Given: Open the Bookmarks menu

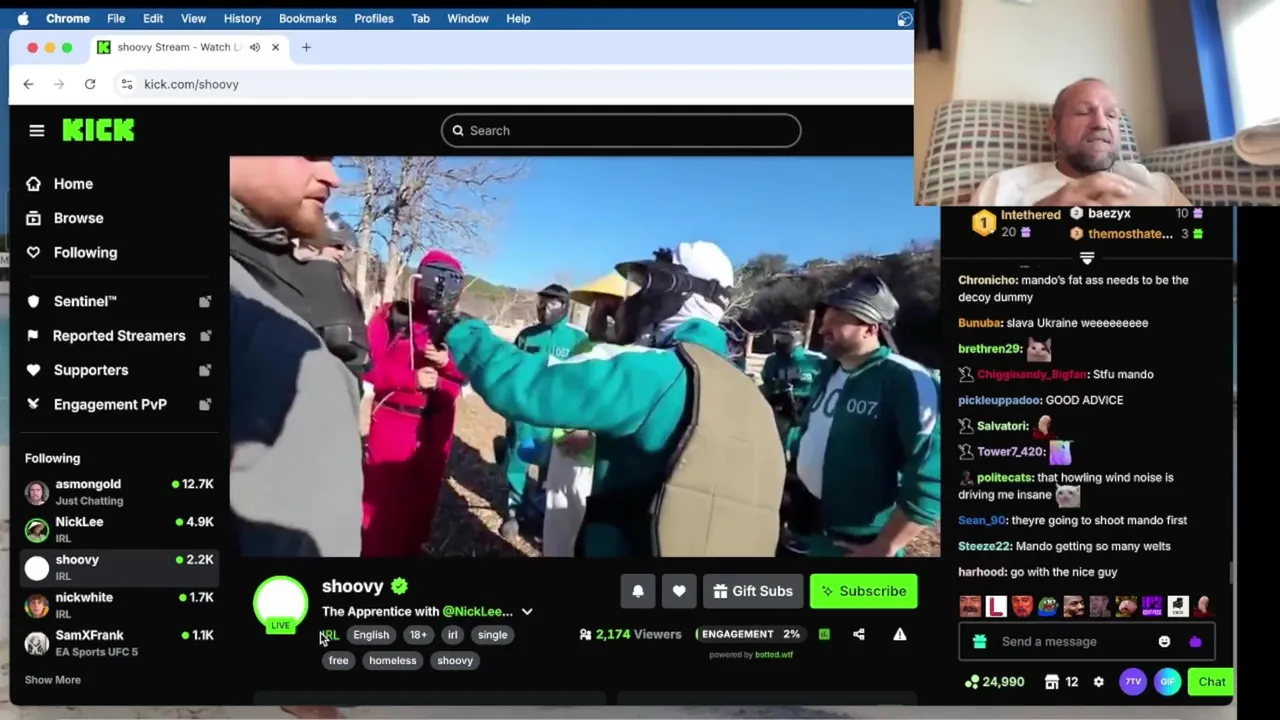Looking at the screenshot, I should click(307, 19).
